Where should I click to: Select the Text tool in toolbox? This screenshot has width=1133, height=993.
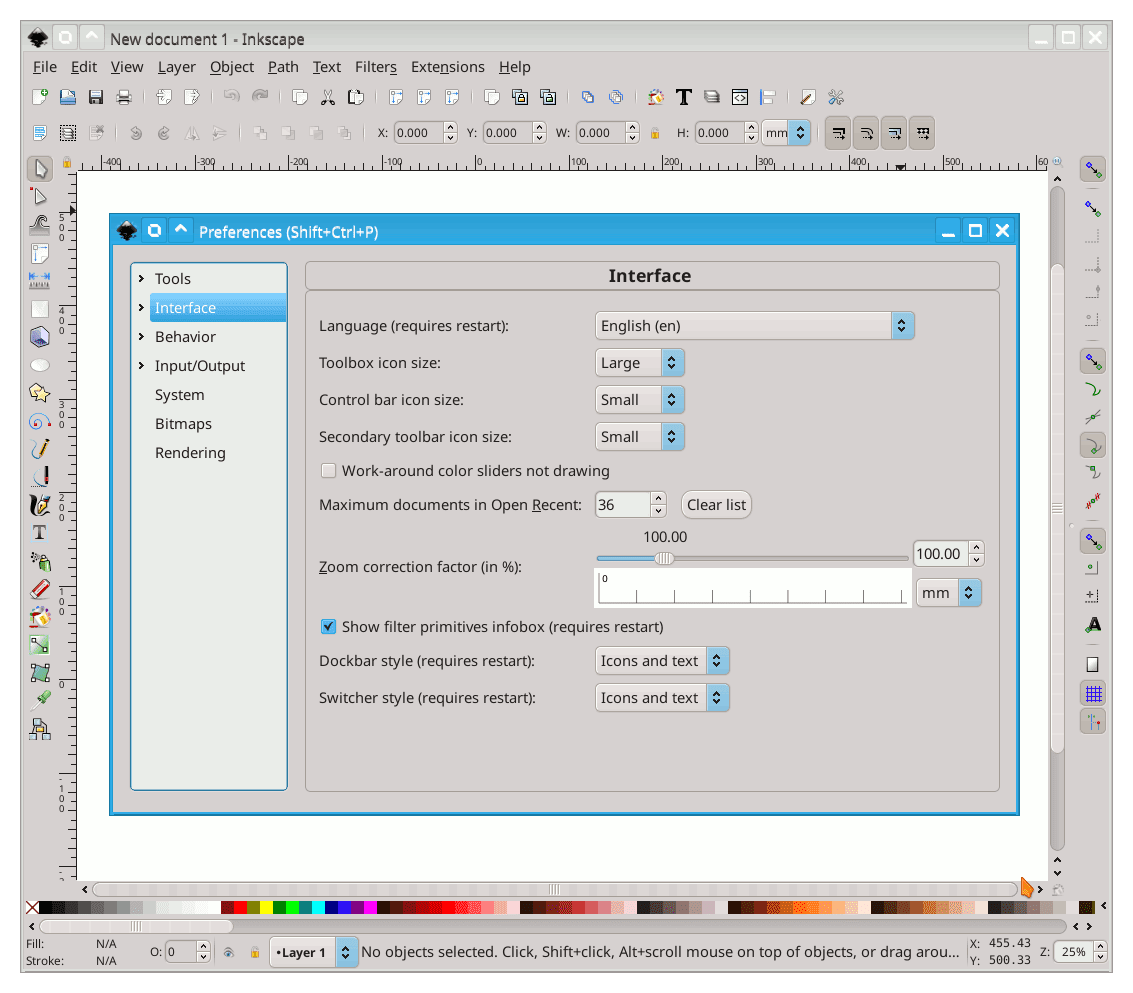pyautogui.click(x=40, y=533)
